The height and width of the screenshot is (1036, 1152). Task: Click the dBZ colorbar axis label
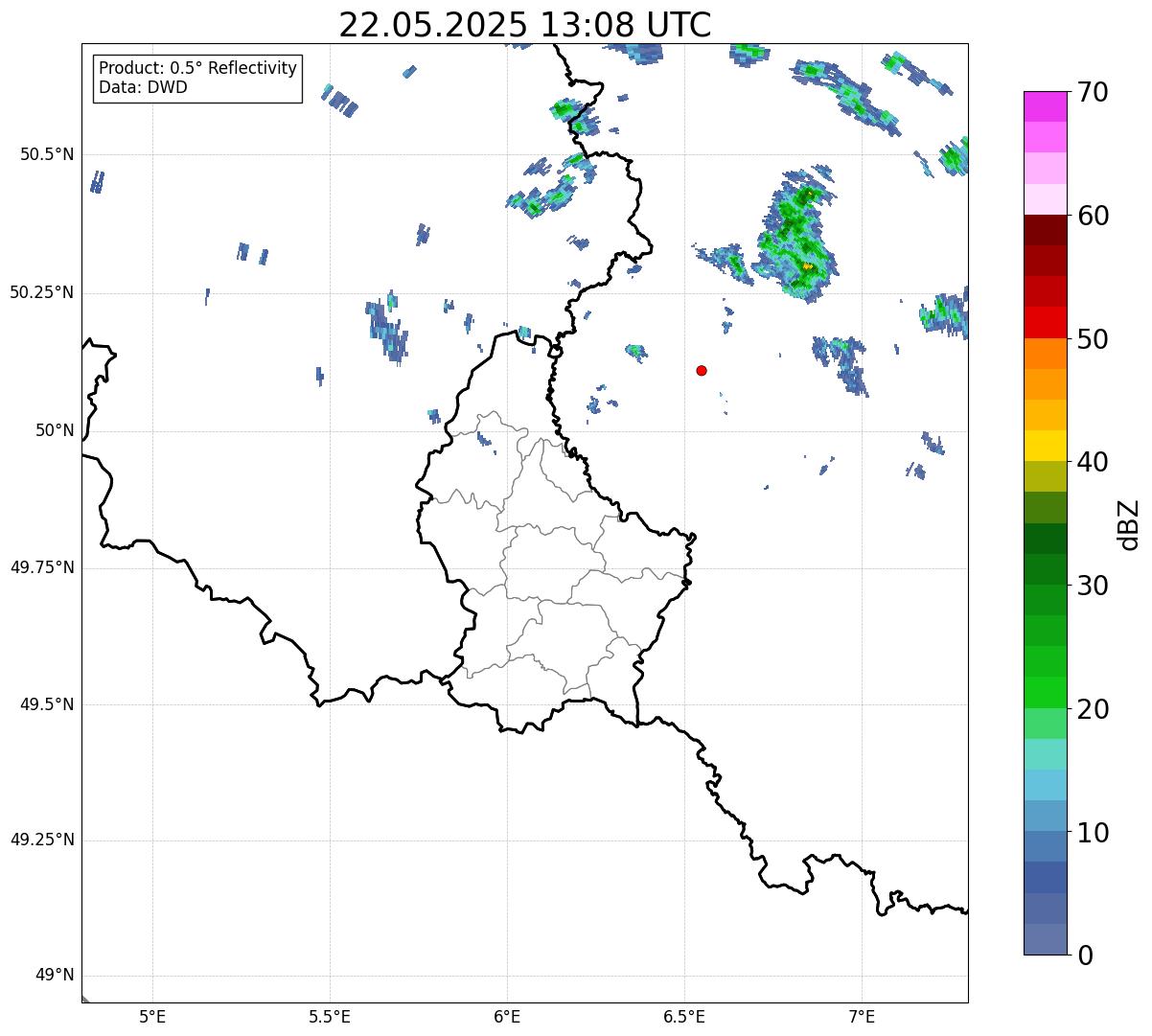pyautogui.click(x=1129, y=524)
